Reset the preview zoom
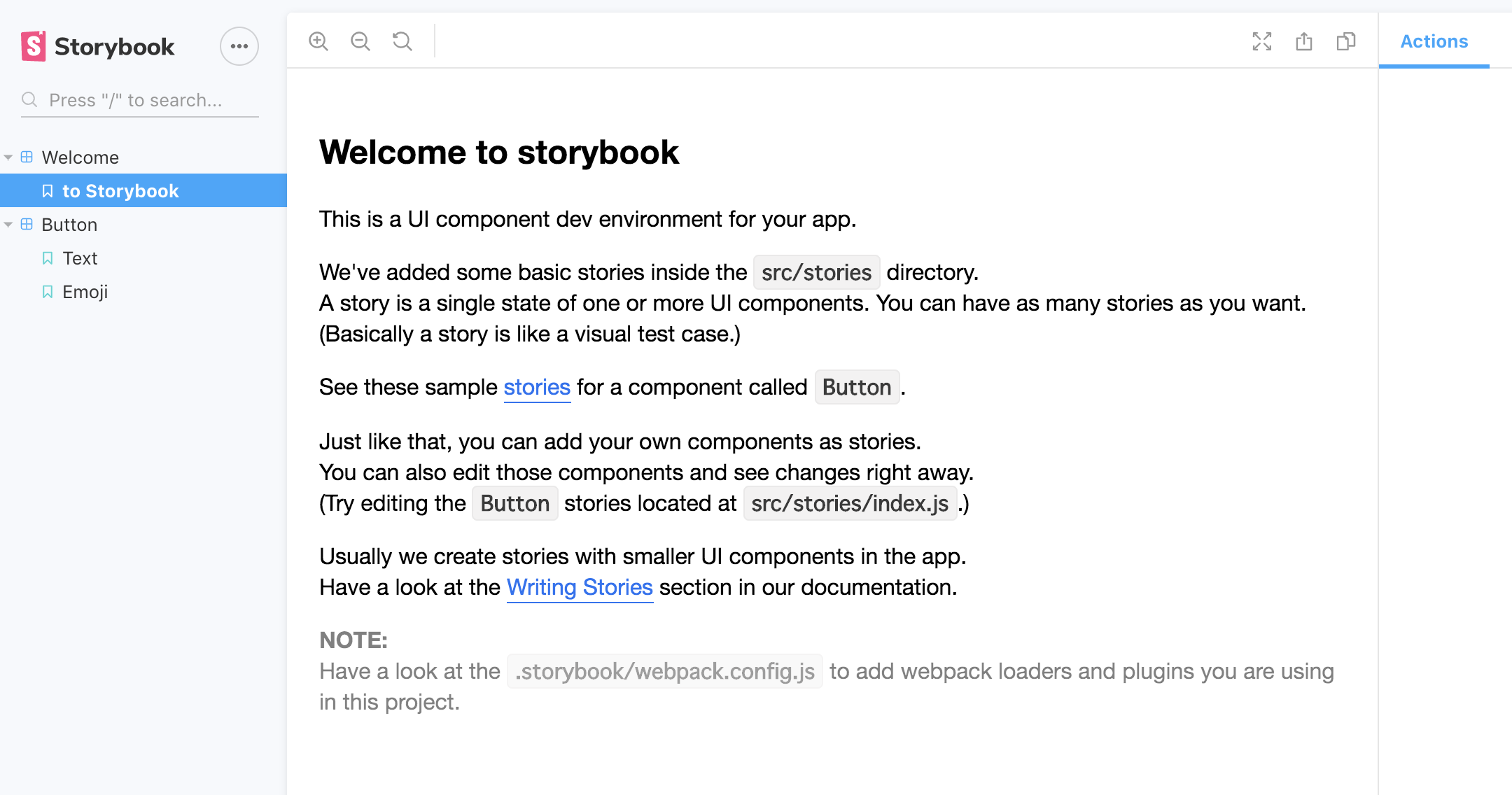This screenshot has height=795, width=1512. point(402,41)
